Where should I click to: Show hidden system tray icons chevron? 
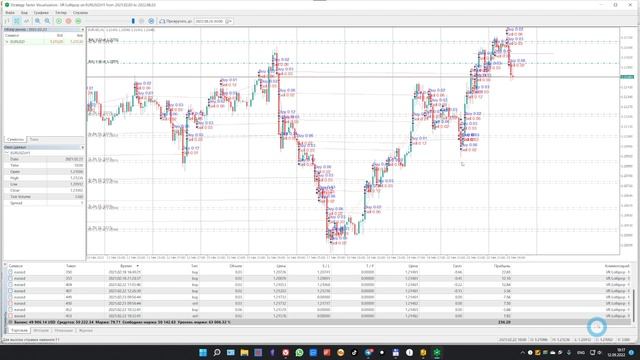[522, 352]
